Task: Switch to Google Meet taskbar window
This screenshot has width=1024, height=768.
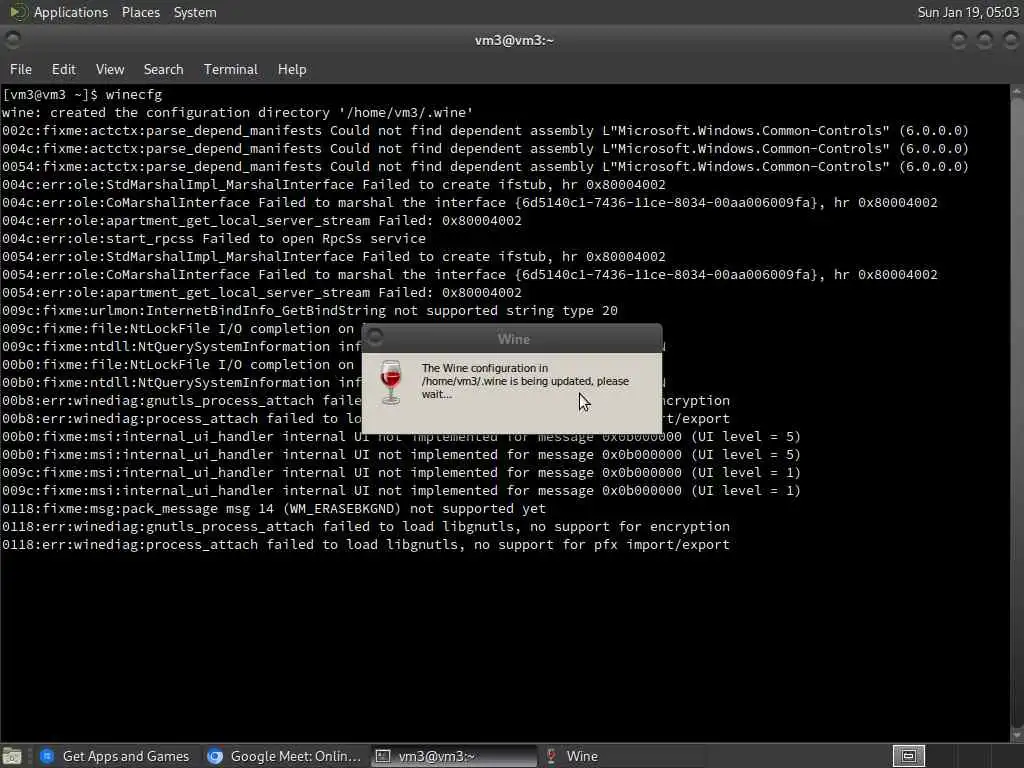Action: point(284,756)
